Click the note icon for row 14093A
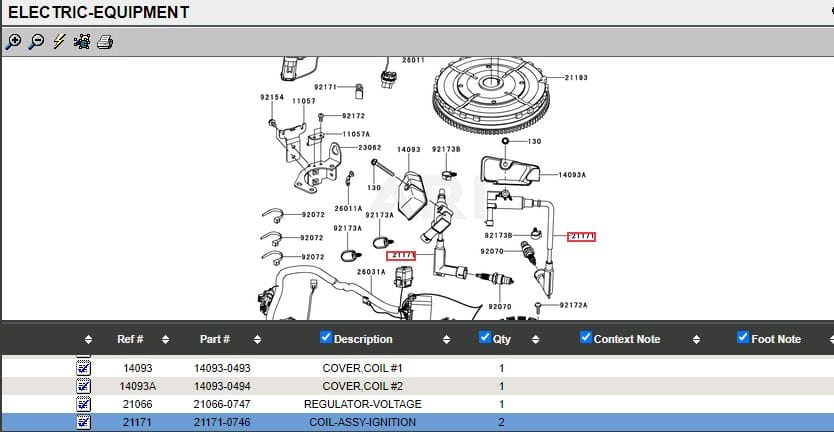The height and width of the screenshot is (432, 834). pyautogui.click(x=84, y=386)
